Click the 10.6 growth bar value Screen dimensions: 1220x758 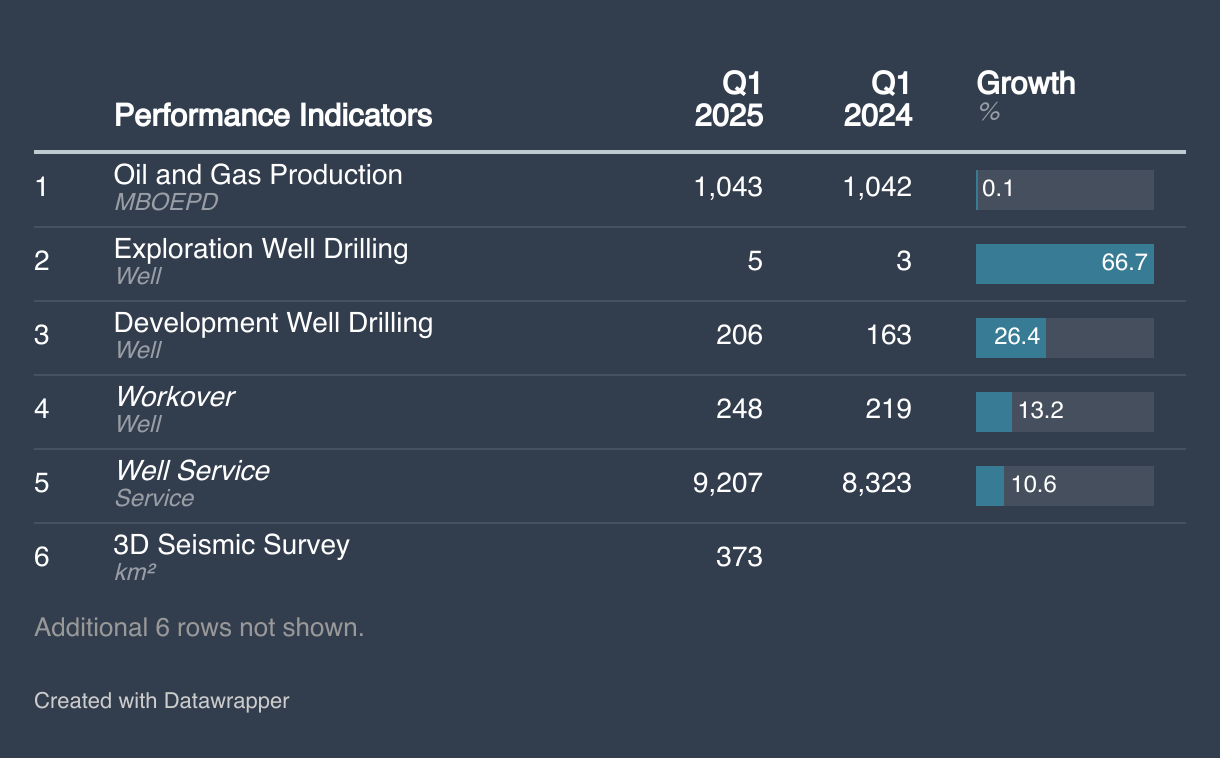point(1033,486)
